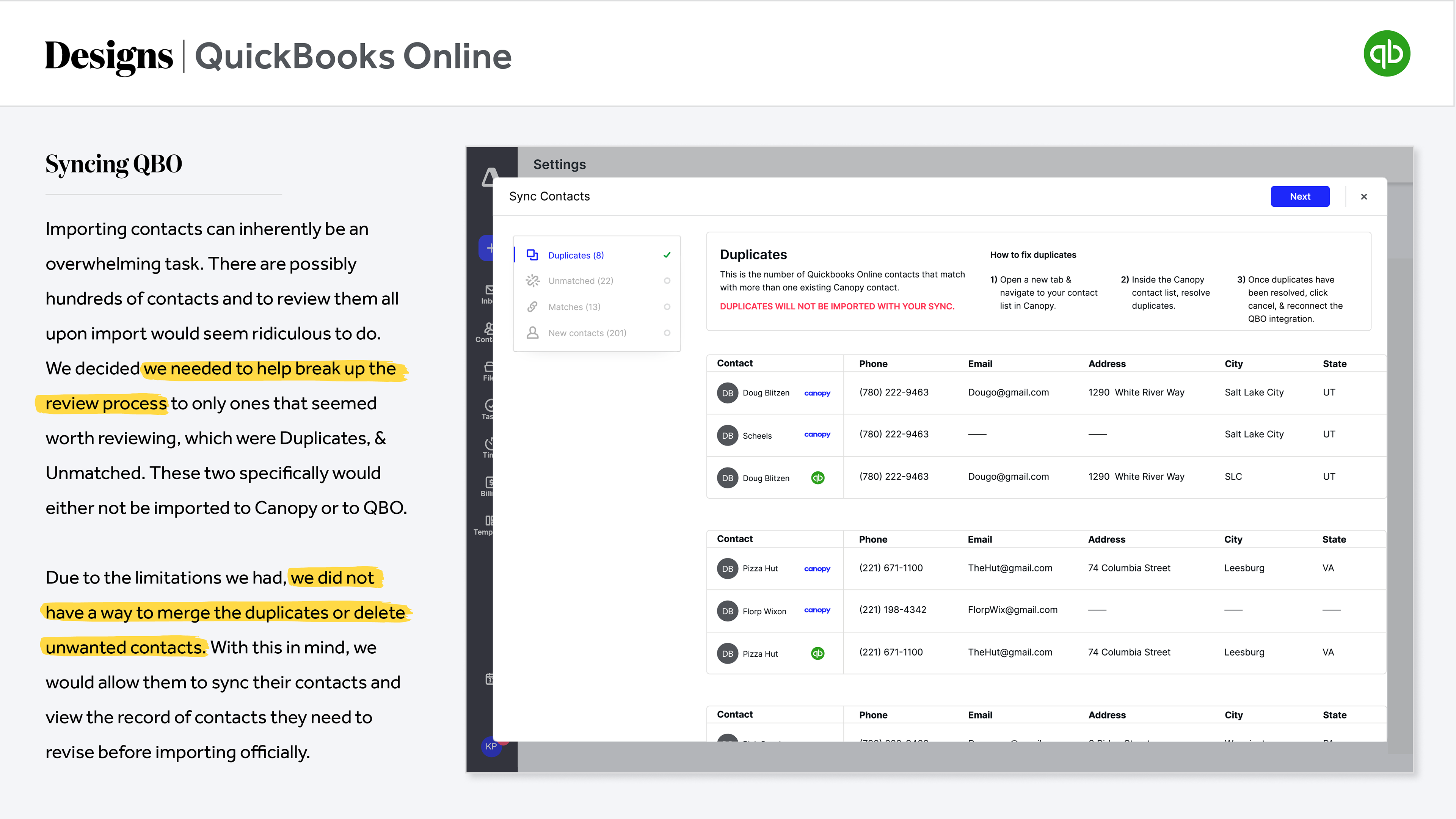Open the Time sidebar icon
Screen dimensions: 1456x819
(488, 448)
